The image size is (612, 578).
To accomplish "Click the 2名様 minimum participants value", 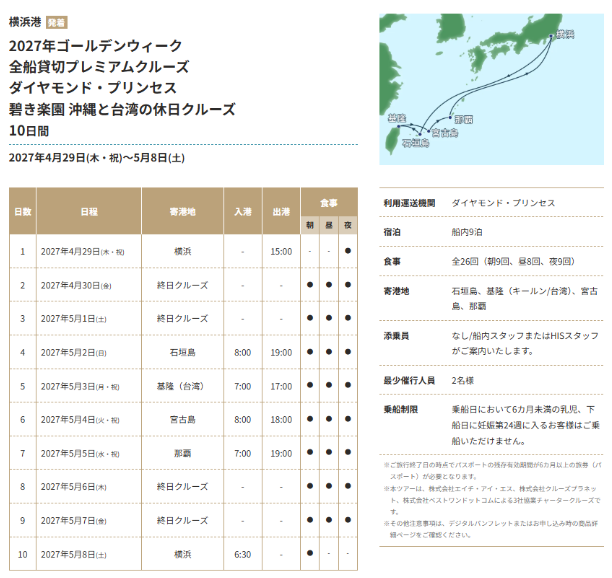I will pos(463,381).
